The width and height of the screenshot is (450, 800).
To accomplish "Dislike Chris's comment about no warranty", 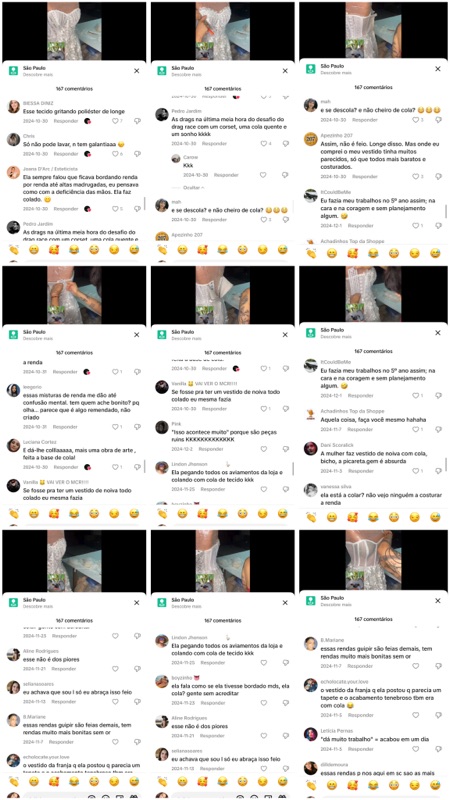I will tap(137, 154).
